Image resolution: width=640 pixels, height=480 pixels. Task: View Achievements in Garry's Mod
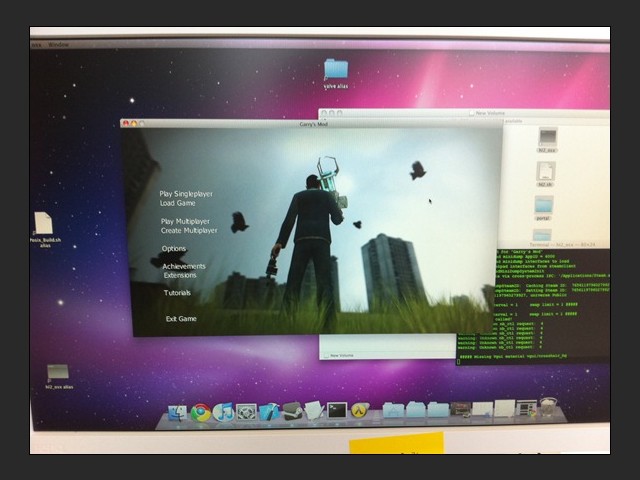click(x=184, y=267)
